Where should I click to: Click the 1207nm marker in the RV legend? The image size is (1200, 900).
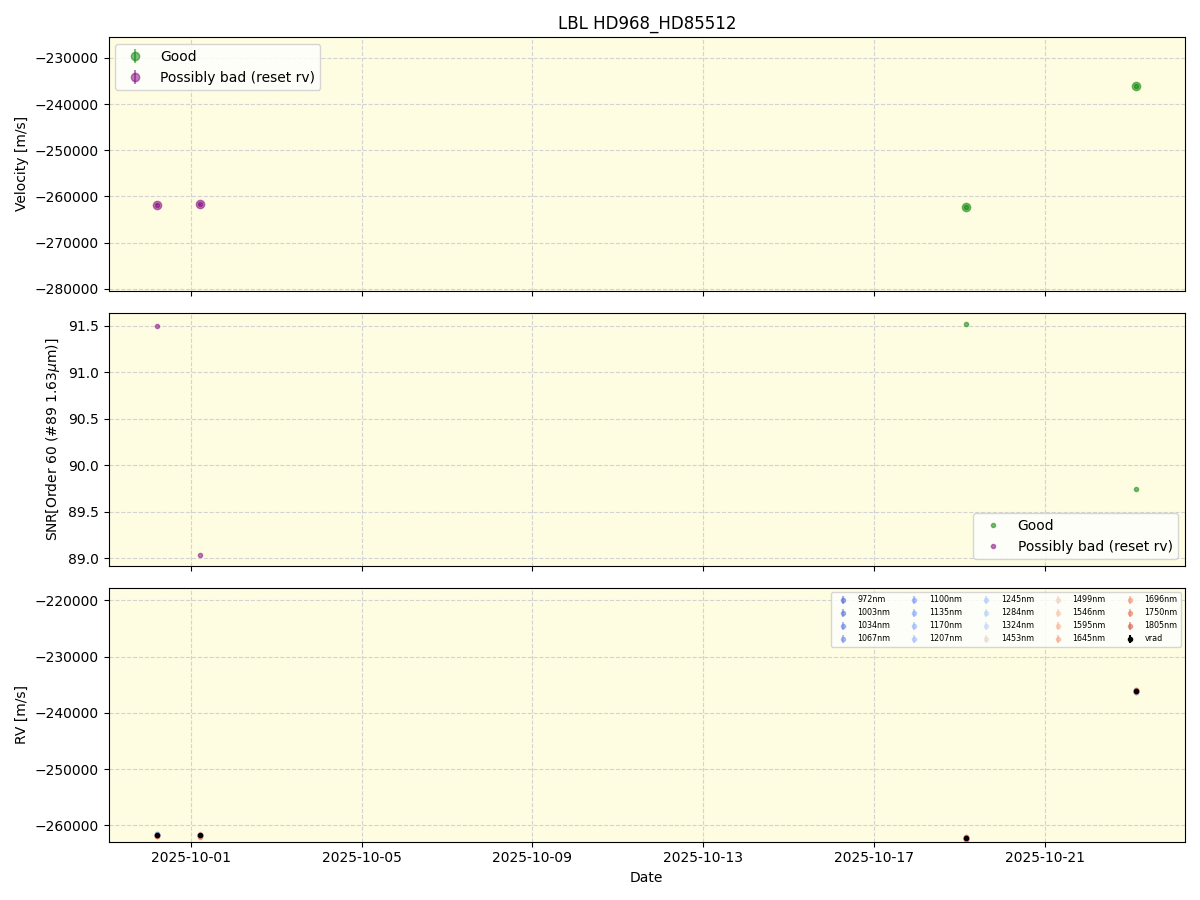(x=914, y=639)
